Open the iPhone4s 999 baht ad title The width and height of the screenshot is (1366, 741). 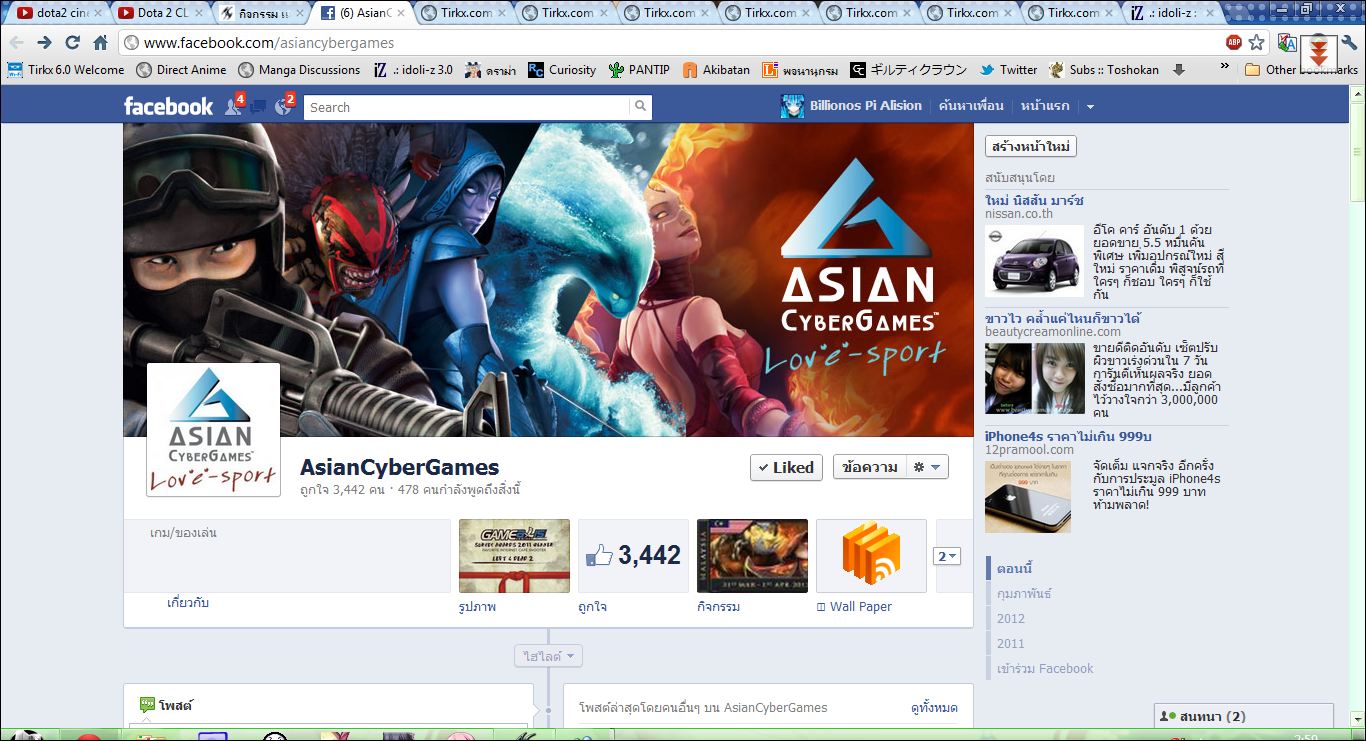(x=1068, y=436)
